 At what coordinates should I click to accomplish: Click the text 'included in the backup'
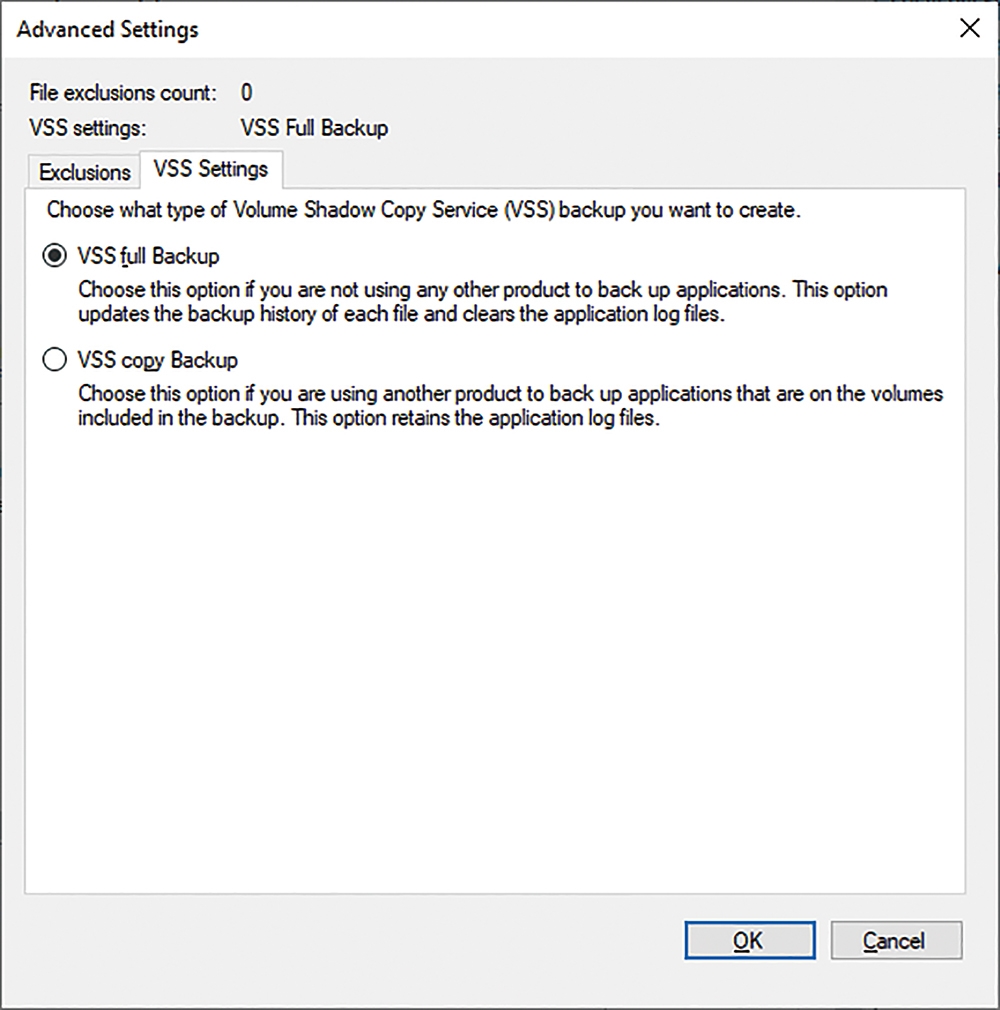179,418
